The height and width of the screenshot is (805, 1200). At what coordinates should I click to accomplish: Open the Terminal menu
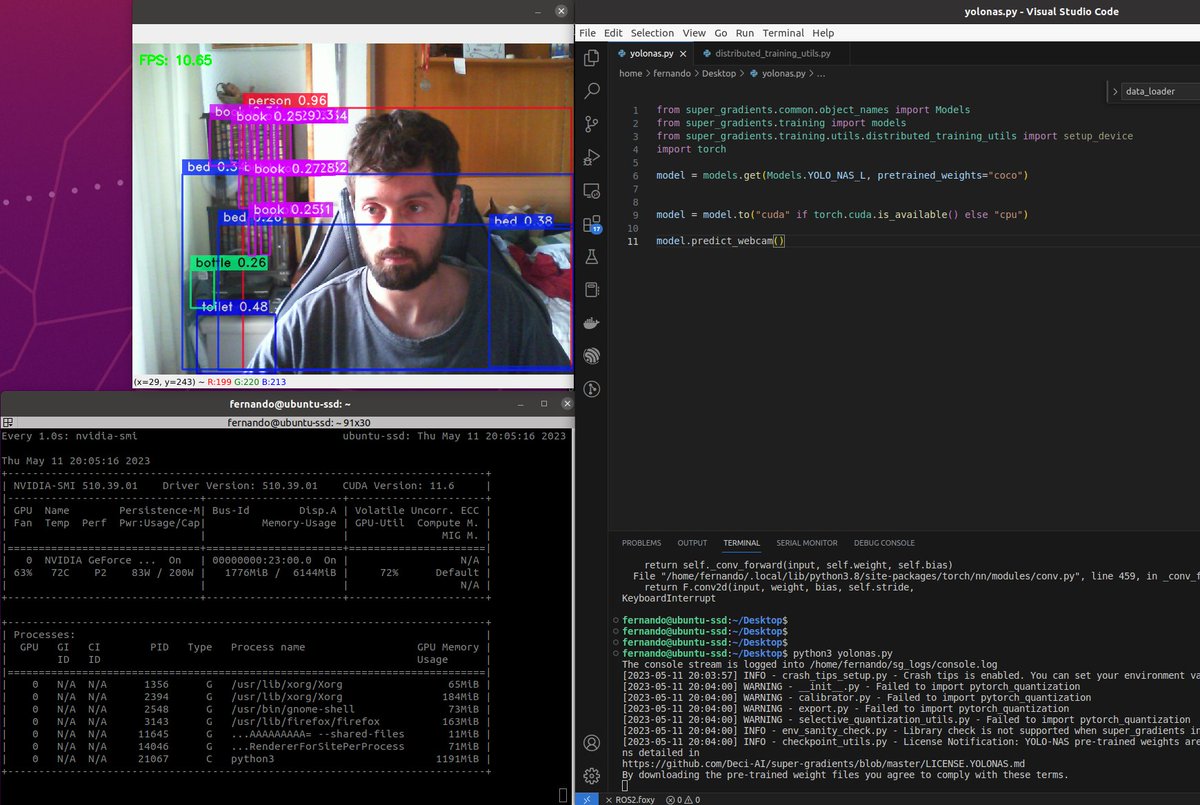pos(783,33)
